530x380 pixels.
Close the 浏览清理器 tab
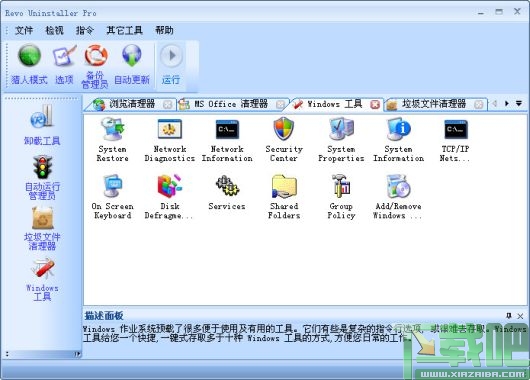pyautogui.click(x=167, y=104)
